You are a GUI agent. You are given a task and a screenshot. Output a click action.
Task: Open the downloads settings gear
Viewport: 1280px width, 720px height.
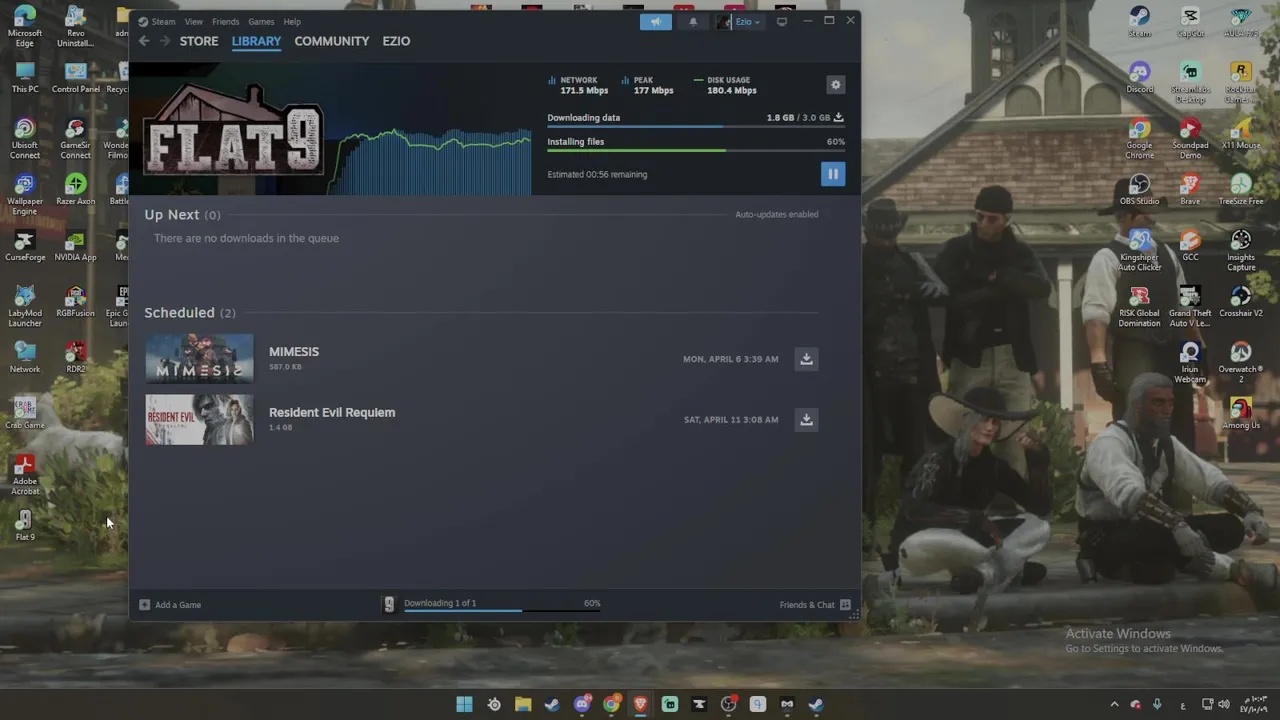[836, 85]
